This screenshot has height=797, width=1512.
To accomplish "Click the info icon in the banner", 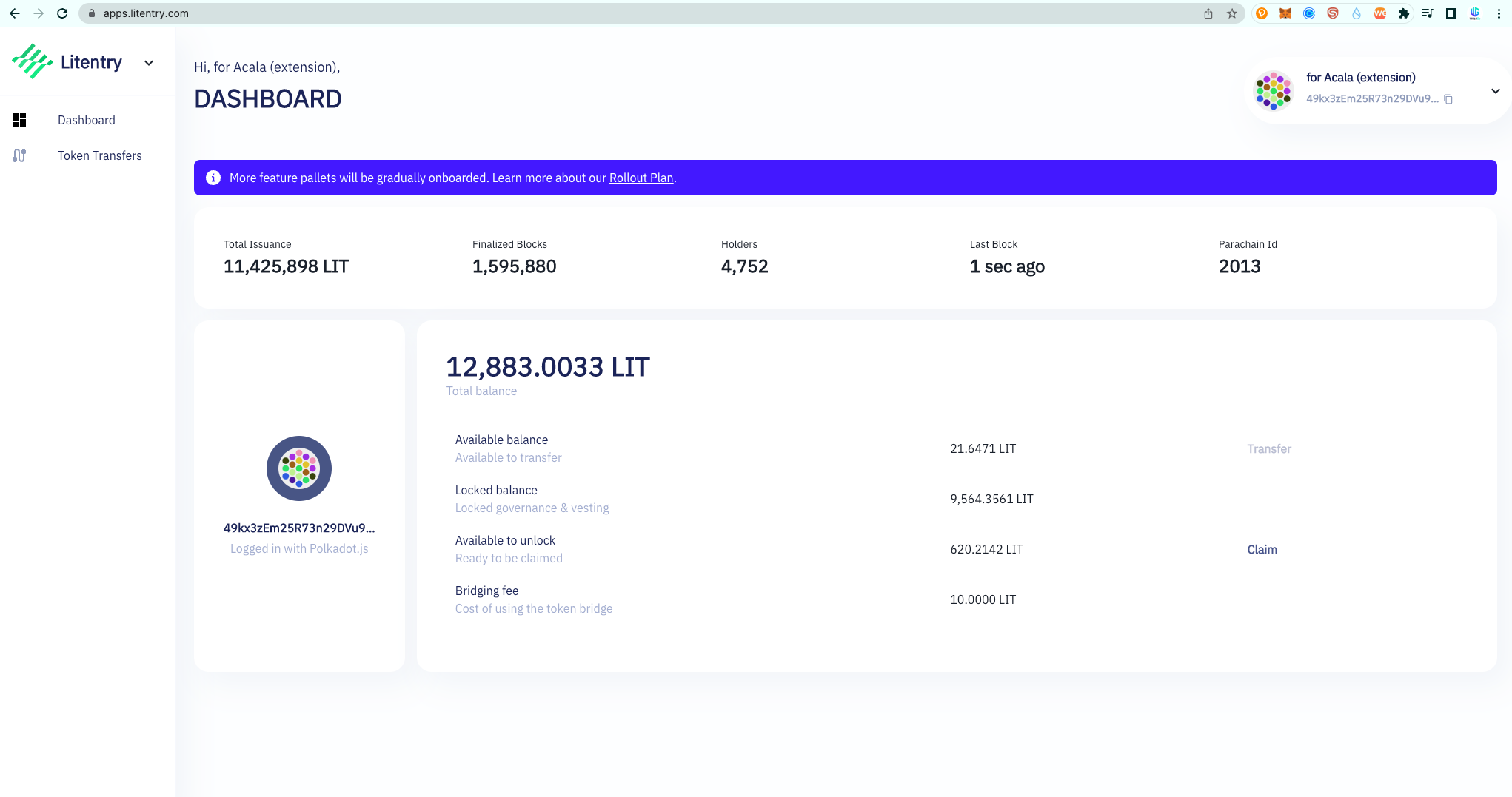I will [x=213, y=178].
